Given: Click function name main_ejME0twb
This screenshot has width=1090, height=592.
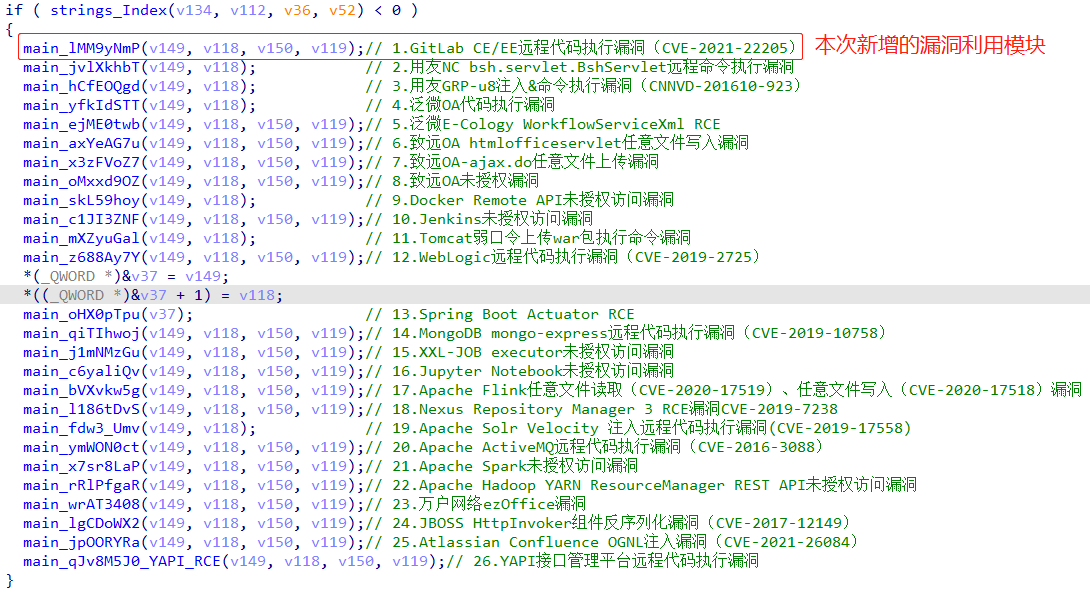Looking at the screenshot, I should (x=81, y=124).
